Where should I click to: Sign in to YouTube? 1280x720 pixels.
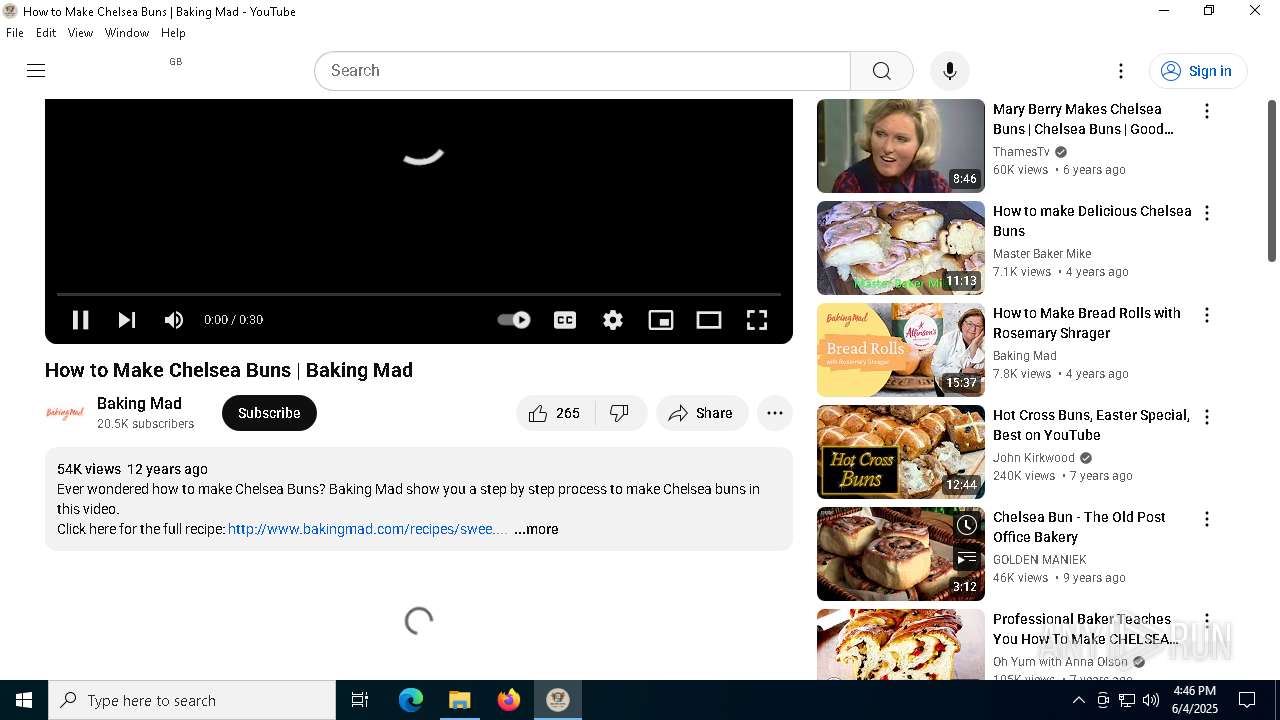(1198, 71)
